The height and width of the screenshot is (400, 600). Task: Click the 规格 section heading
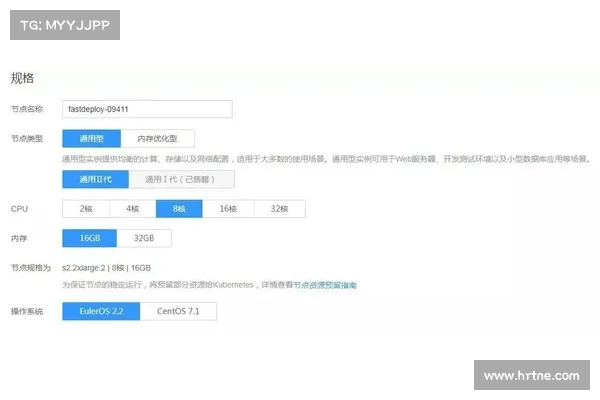point(22,78)
